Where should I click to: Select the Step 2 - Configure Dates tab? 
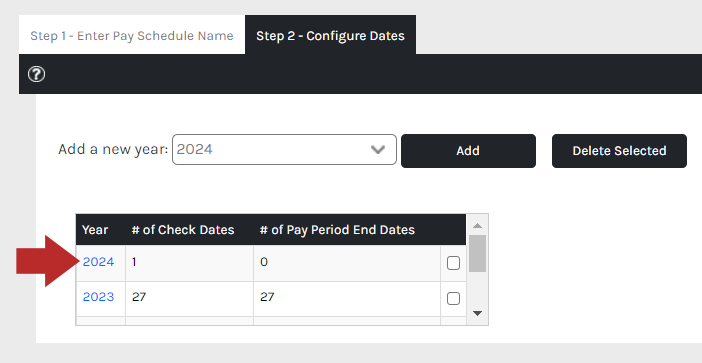pos(330,35)
